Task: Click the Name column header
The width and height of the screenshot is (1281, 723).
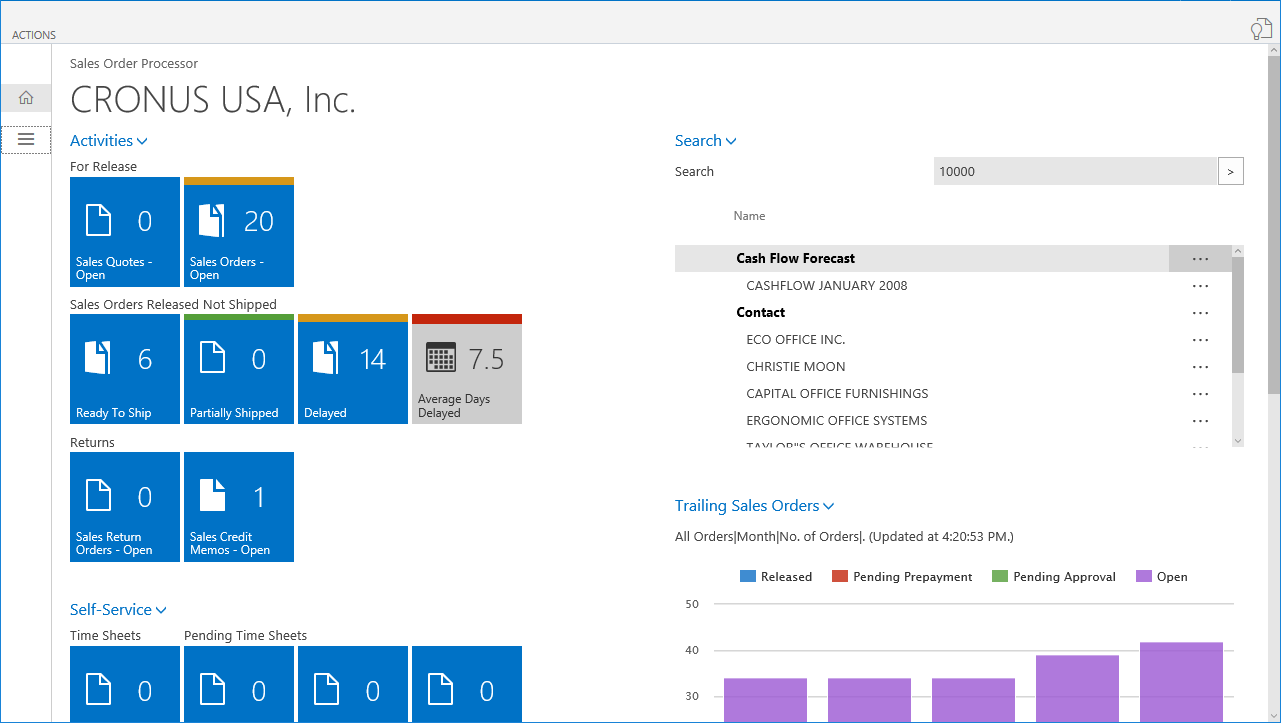Action: coord(749,216)
